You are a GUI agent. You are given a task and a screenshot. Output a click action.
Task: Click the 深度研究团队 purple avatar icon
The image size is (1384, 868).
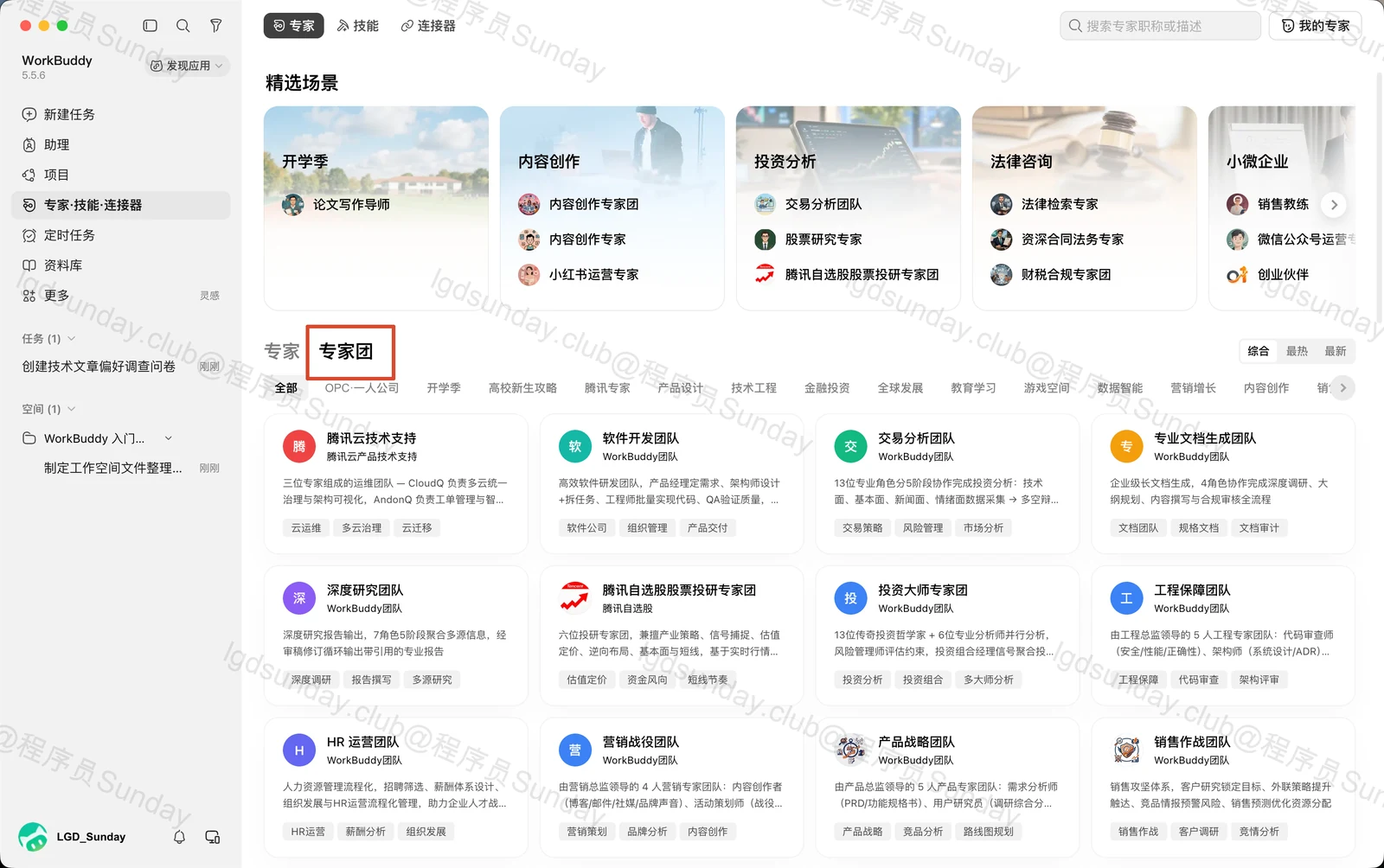299,598
